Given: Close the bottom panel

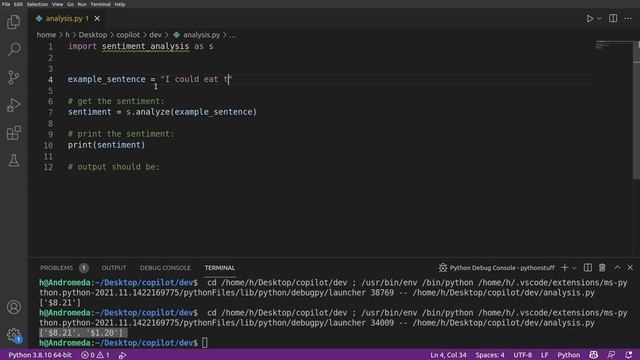Looking at the screenshot, I should coord(630,268).
